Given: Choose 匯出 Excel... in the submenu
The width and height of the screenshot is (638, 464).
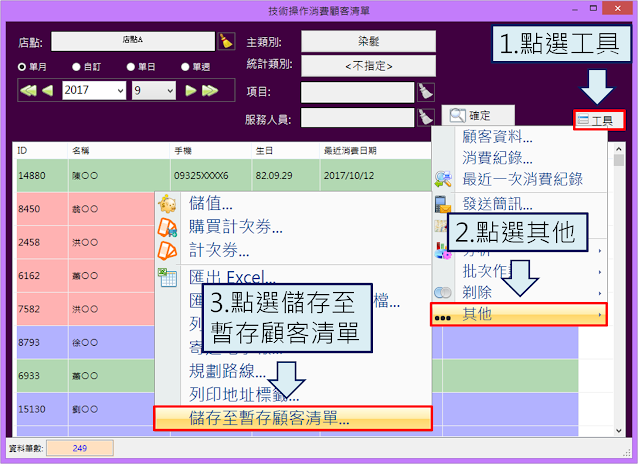Looking at the screenshot, I should [232, 277].
